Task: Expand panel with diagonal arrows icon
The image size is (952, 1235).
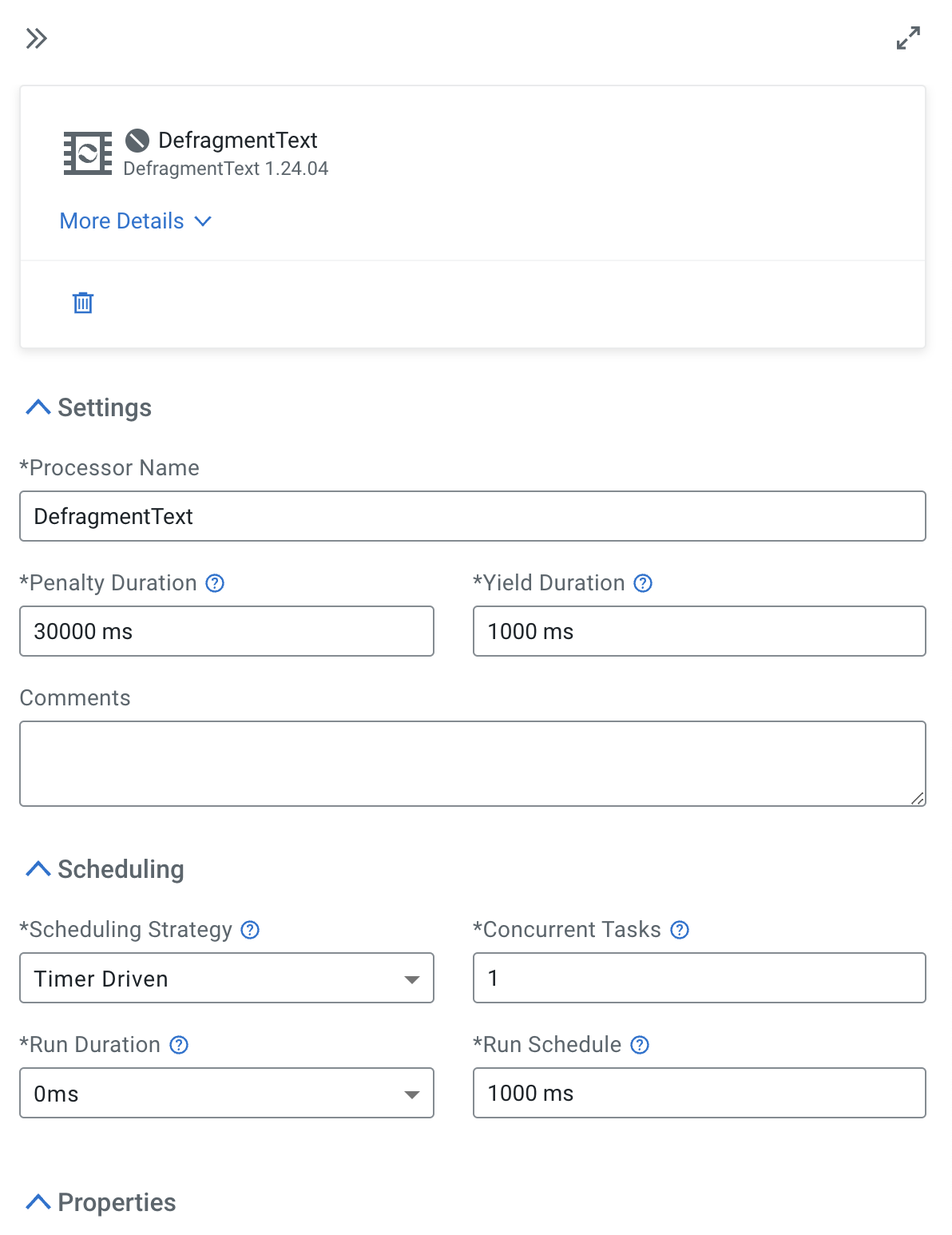Action: (908, 38)
